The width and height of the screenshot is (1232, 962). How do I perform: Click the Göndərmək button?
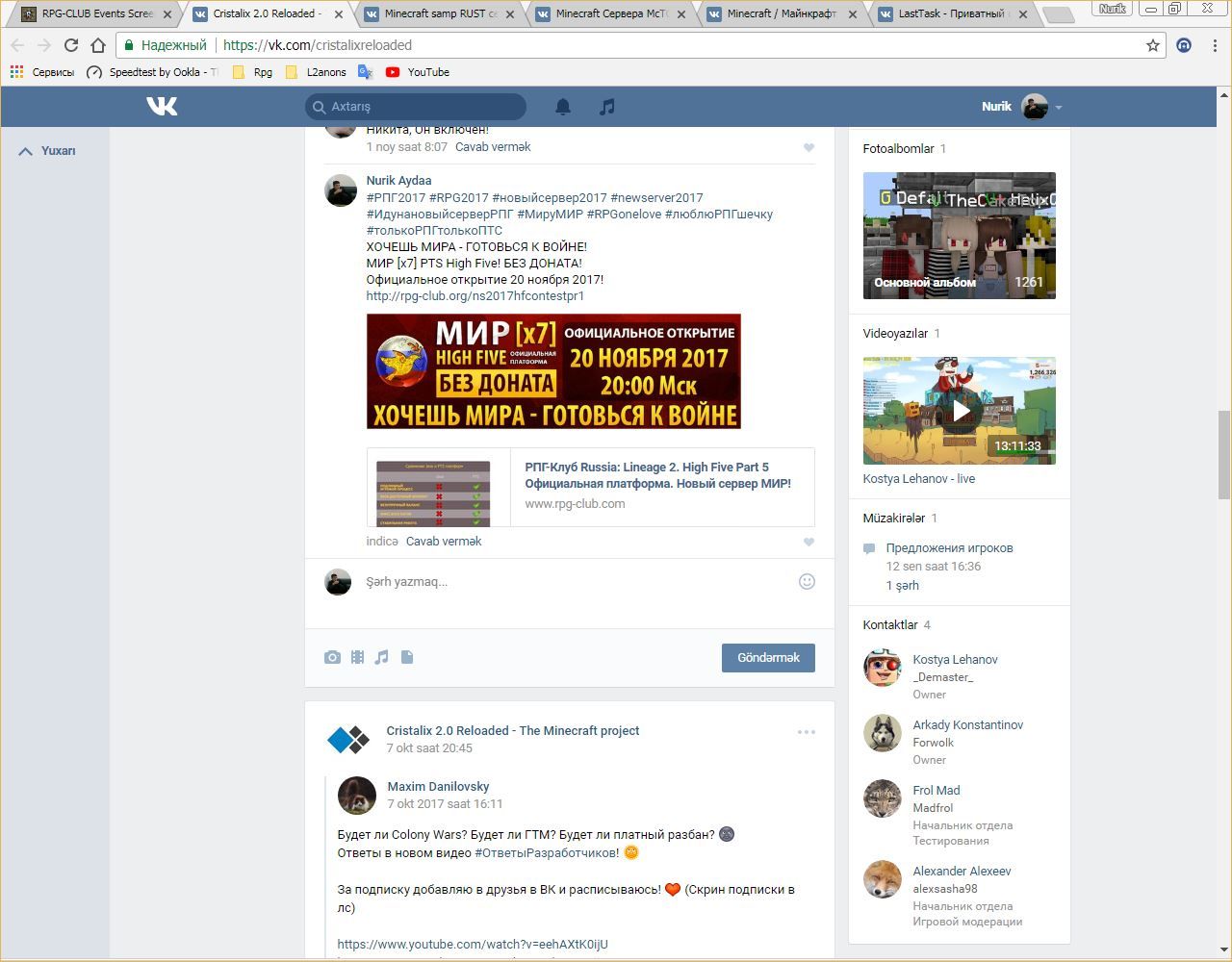point(768,658)
